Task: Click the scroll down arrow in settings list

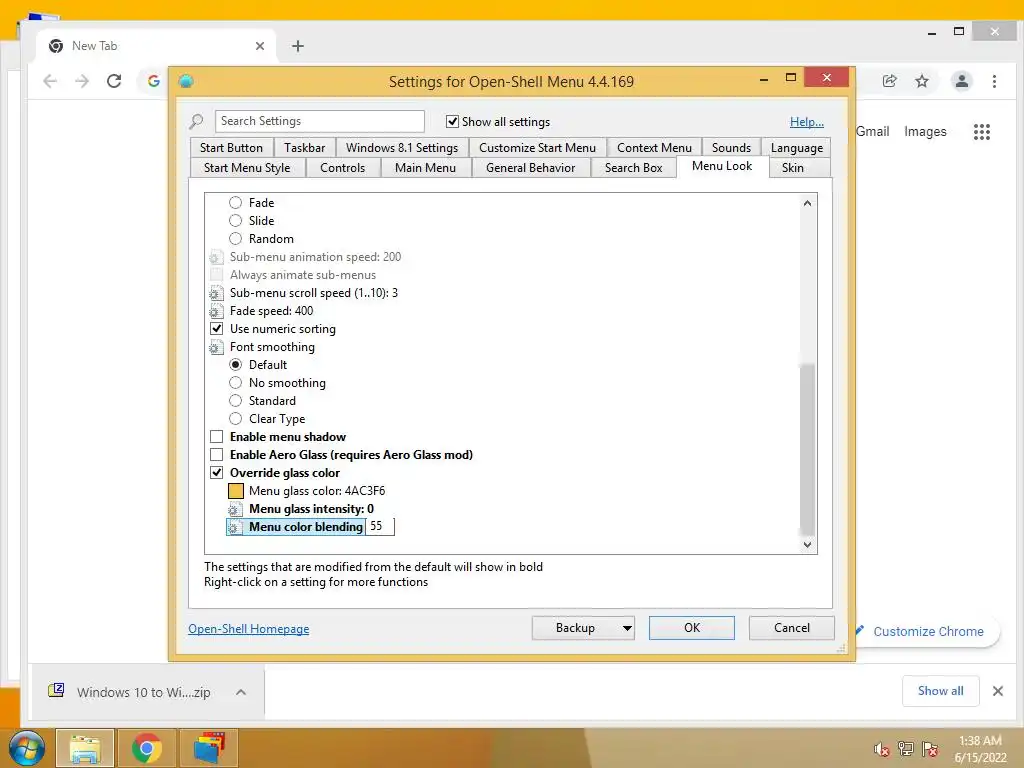Action: point(808,545)
